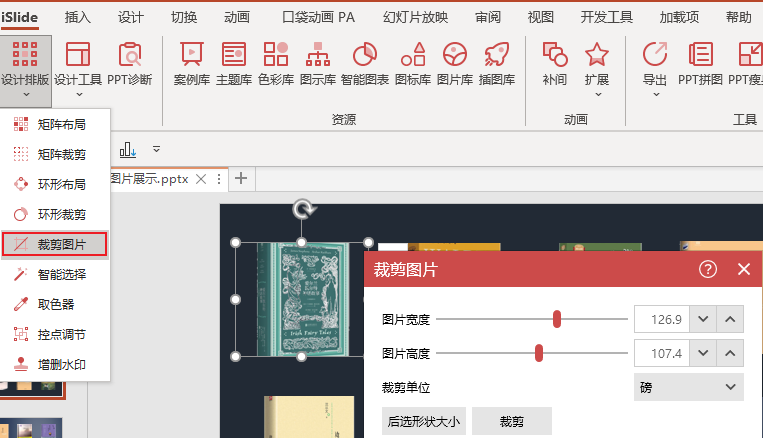Select 矩阵裁剪 menu item
This screenshot has height=438, width=763.
pyautogui.click(x=55, y=155)
